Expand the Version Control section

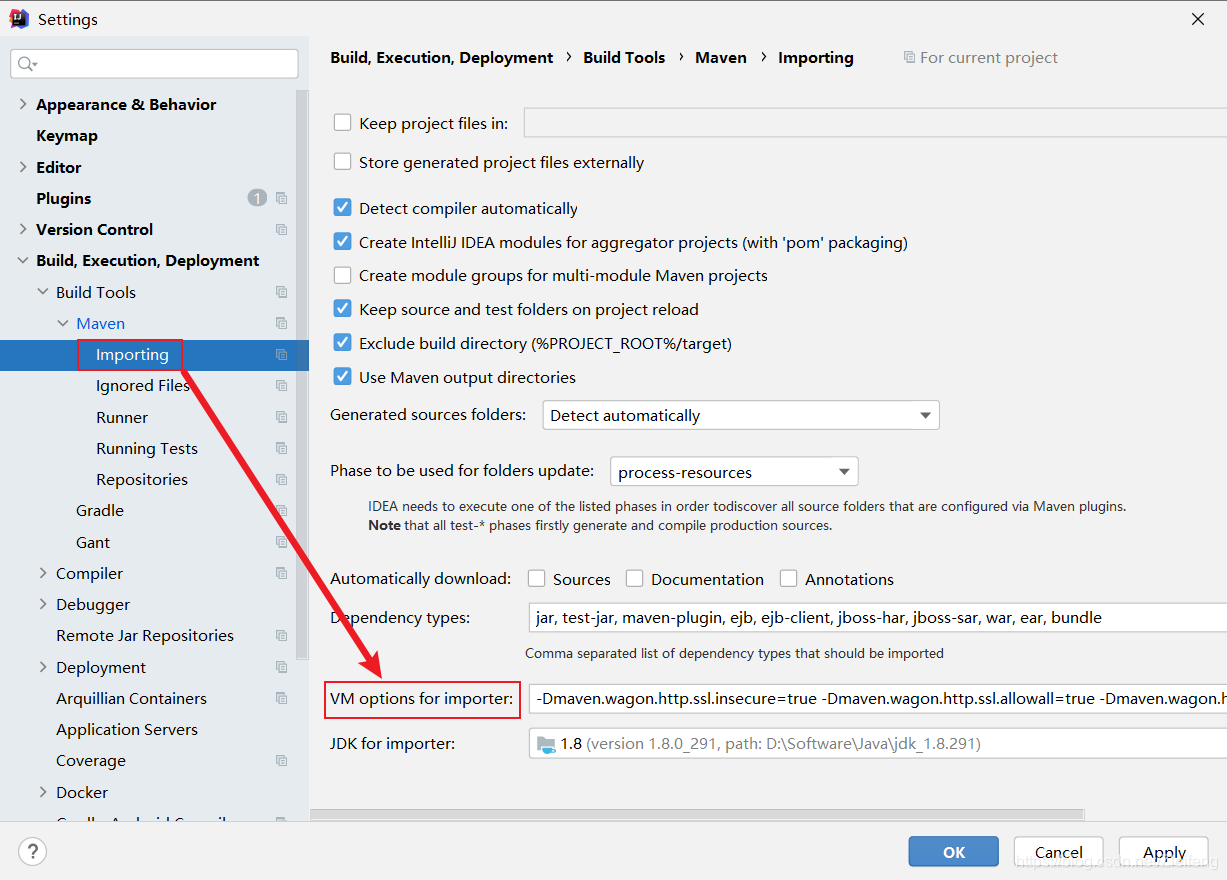[23, 229]
